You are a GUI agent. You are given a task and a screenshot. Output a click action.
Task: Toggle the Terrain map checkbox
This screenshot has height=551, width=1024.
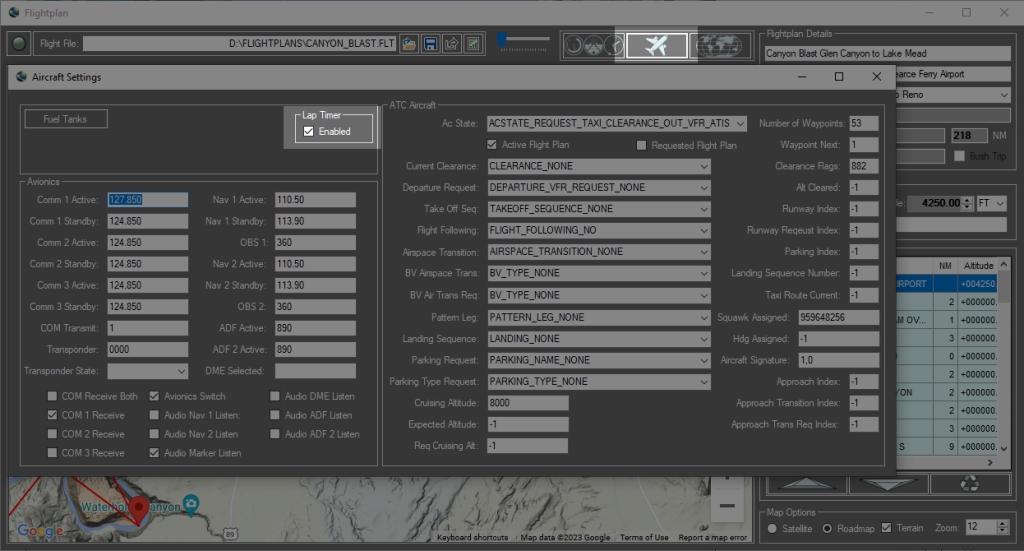point(886,527)
